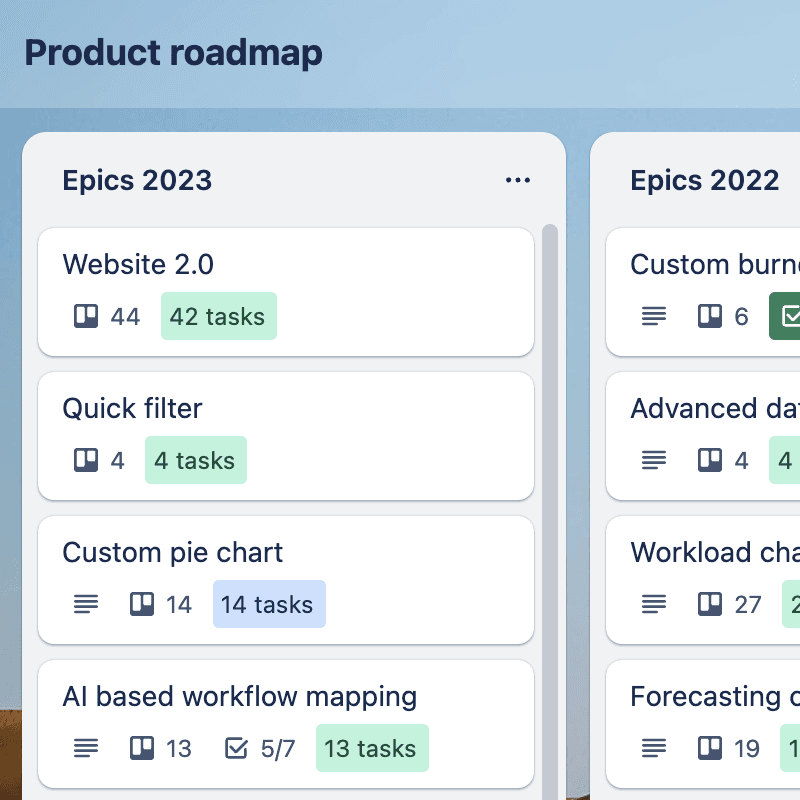Click the Epics 2022 list title
The height and width of the screenshot is (800, 800).
pos(705,180)
